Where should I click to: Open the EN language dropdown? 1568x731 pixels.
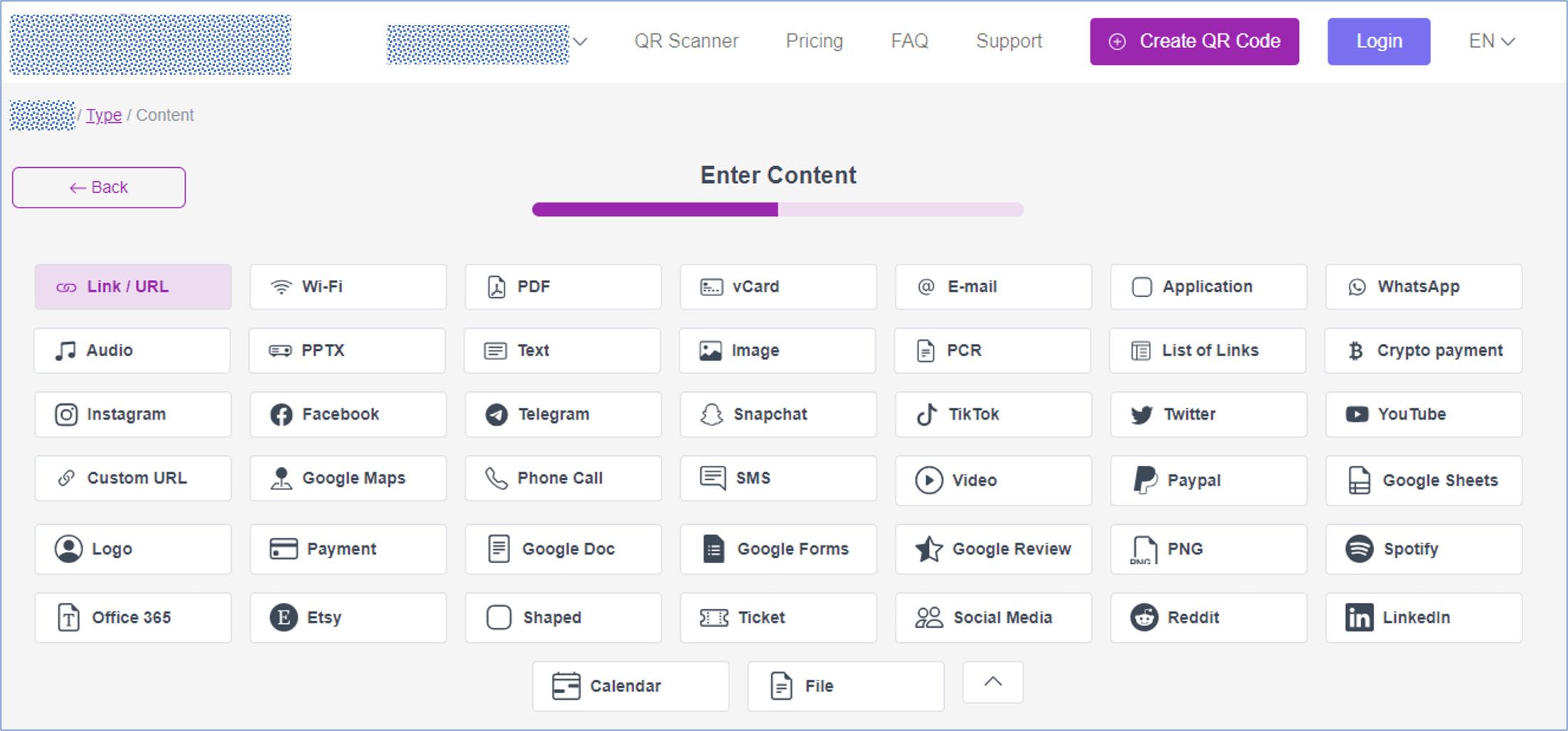(1491, 41)
